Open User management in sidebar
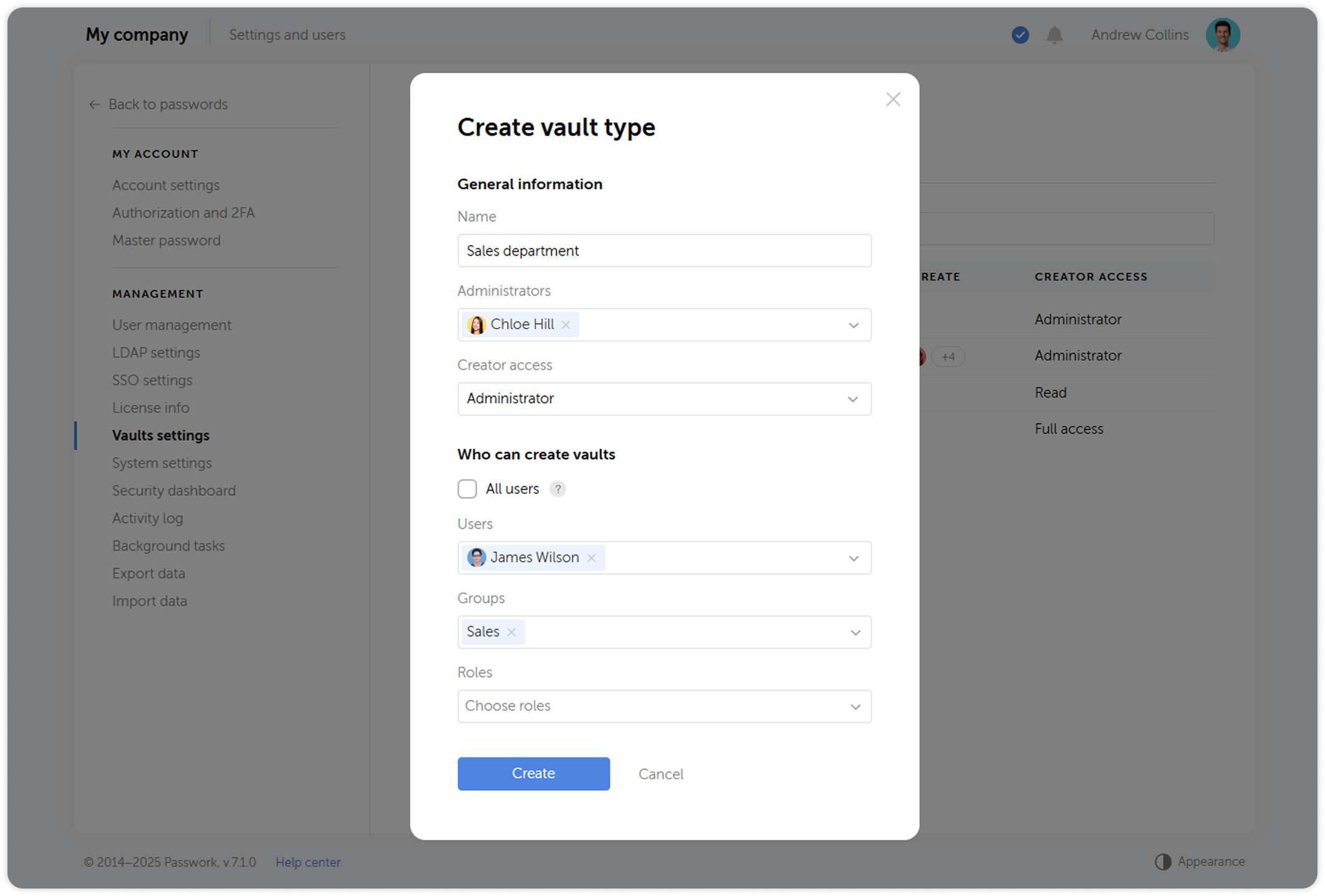This screenshot has width=1325, height=896. (172, 325)
